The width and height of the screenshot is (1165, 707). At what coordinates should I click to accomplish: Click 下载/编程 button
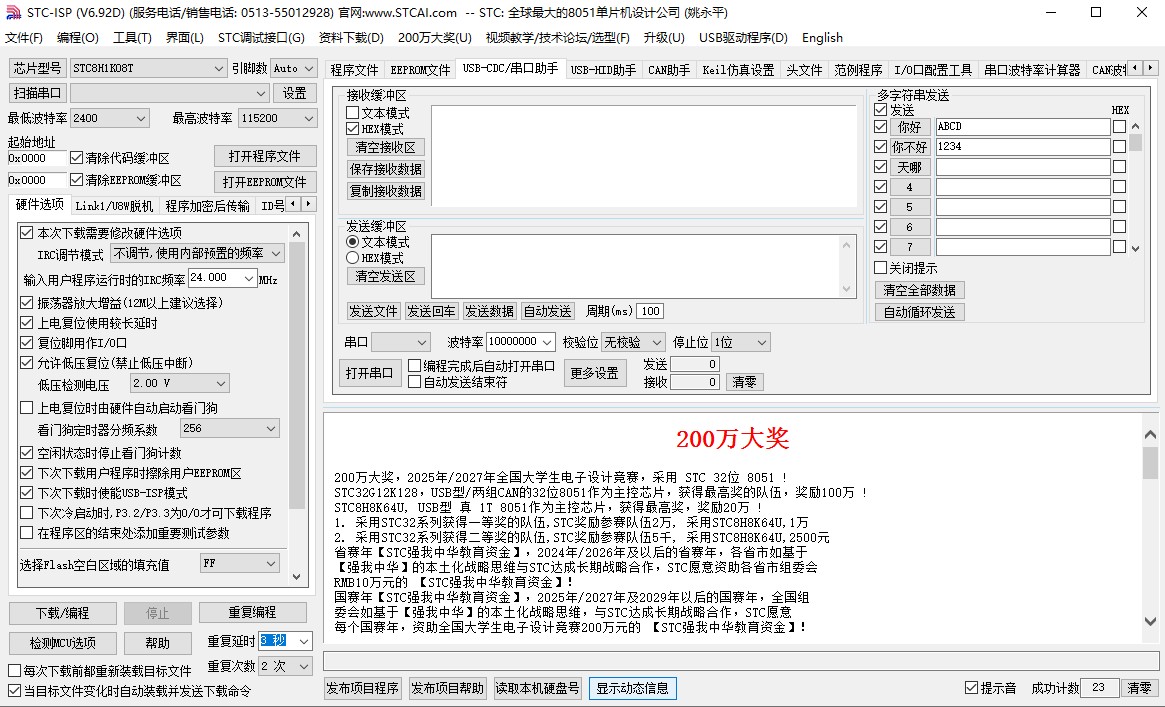point(62,613)
